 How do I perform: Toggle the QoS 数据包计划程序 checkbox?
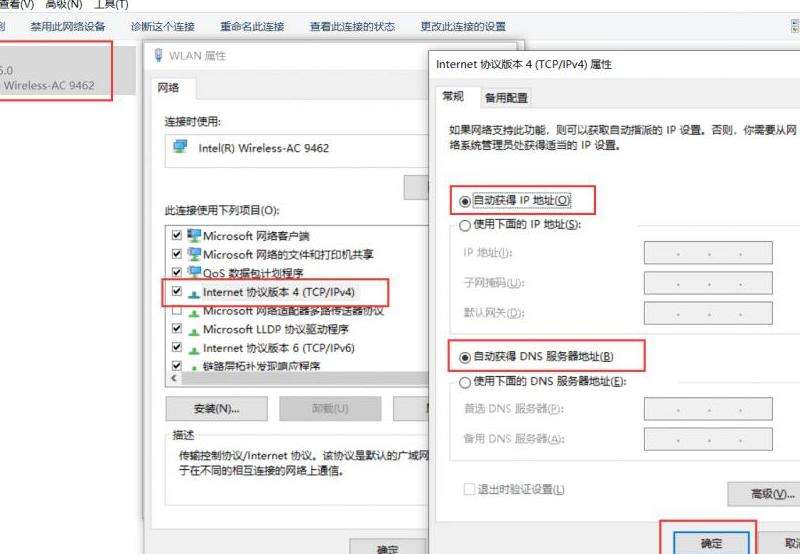point(177,273)
